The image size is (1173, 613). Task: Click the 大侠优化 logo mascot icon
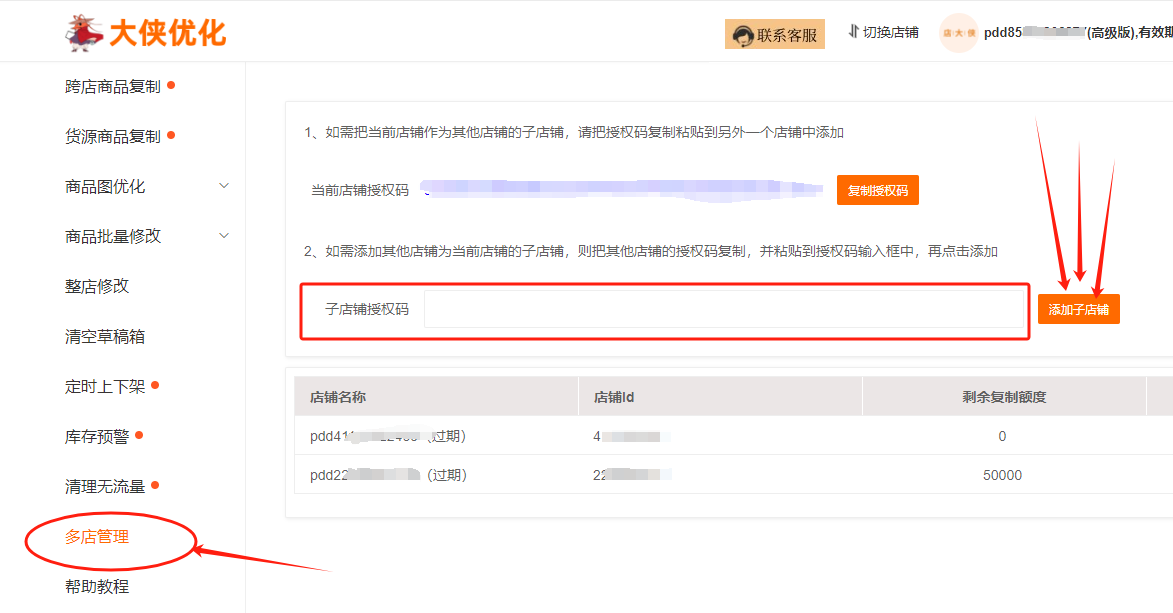click(x=84, y=33)
